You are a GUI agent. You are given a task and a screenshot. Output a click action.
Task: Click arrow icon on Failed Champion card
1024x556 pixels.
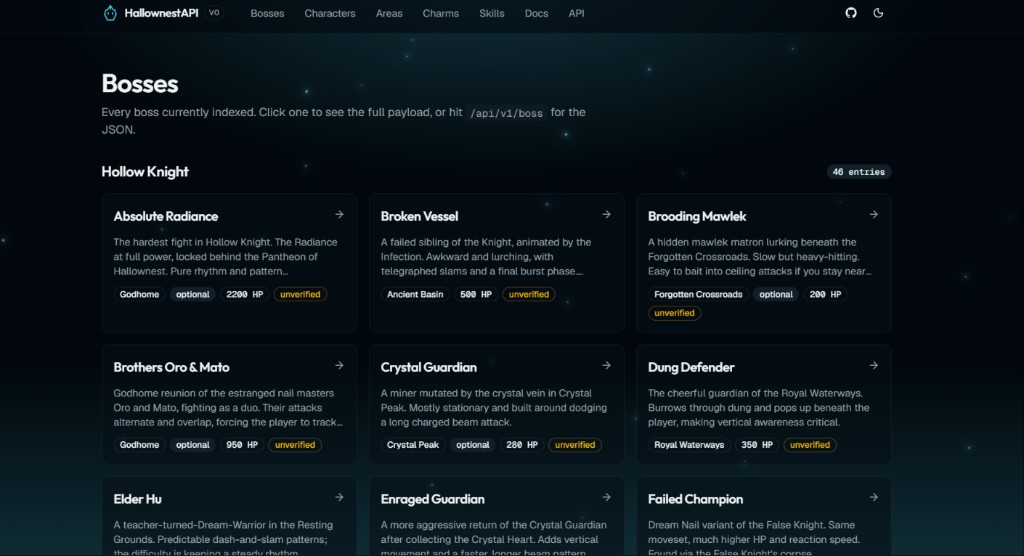873,497
